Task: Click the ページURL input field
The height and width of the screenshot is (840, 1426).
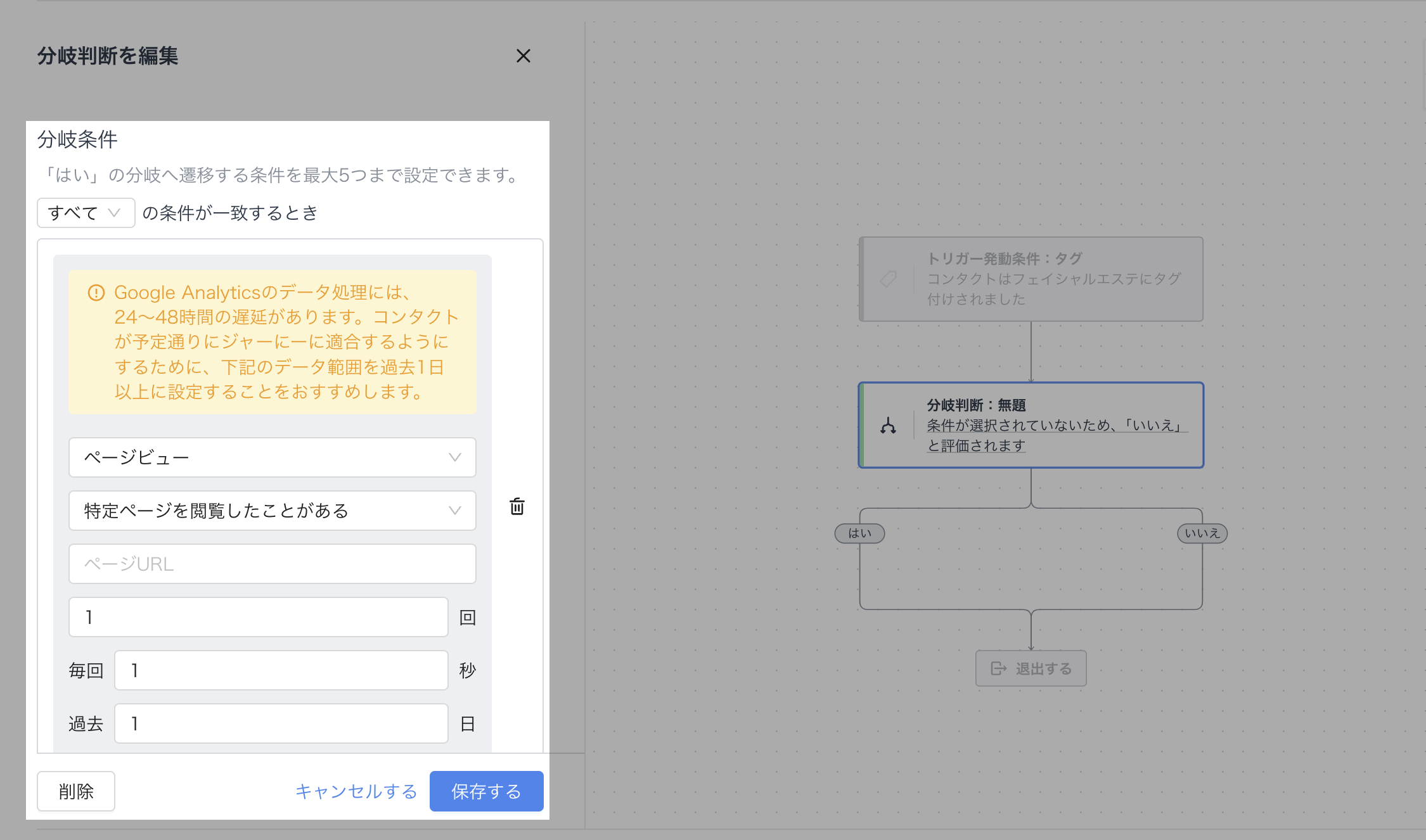Action: tap(272, 564)
